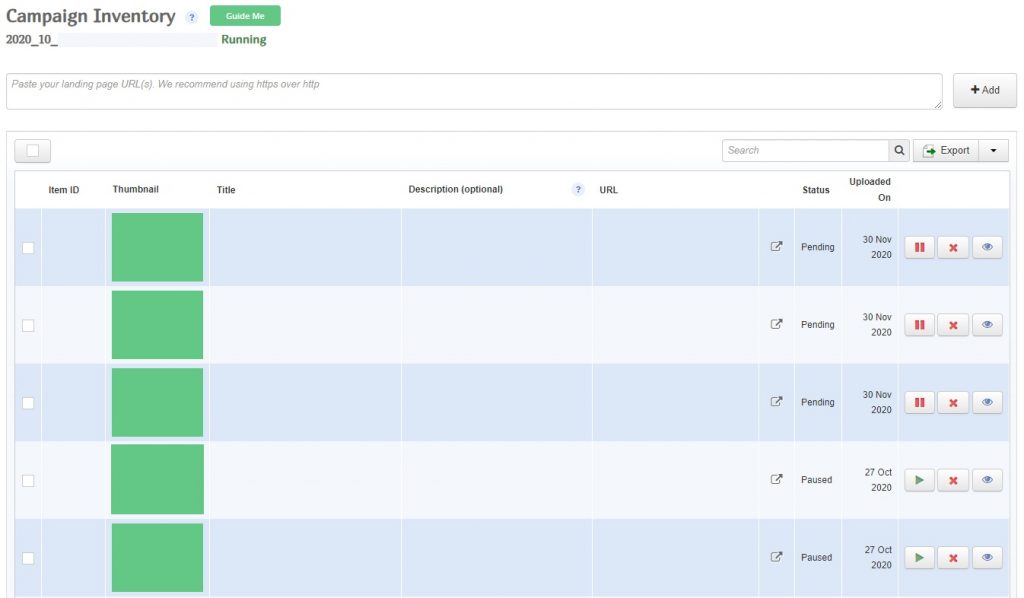Open the external link icon on the first row
Screen dimensions: 1024x598
776,247
